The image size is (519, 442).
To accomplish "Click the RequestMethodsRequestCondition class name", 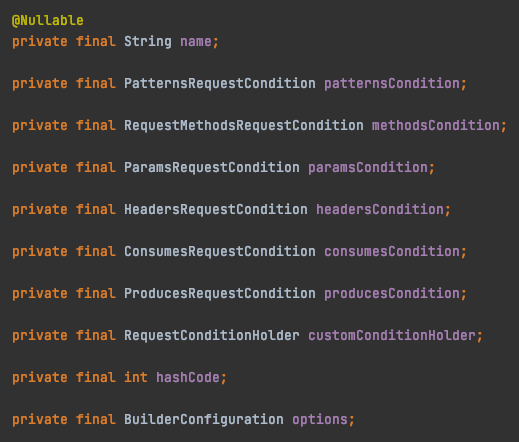I will click(244, 126).
